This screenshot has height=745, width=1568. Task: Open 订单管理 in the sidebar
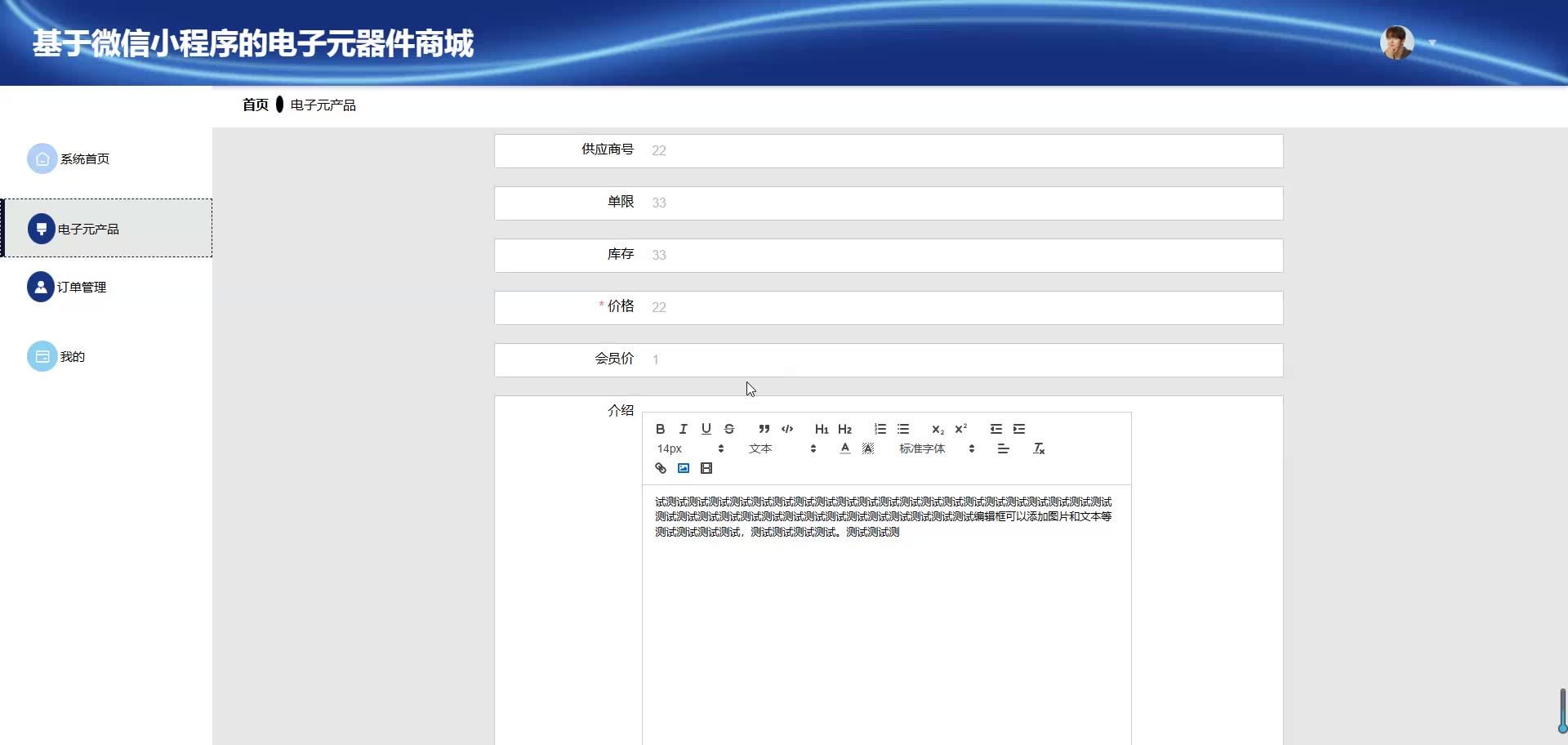click(x=81, y=287)
